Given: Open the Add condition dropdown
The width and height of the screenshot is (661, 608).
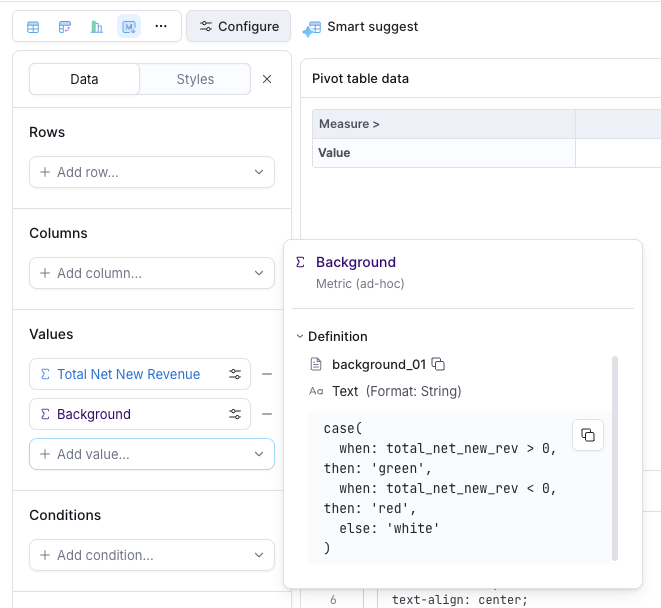Looking at the screenshot, I should [x=152, y=555].
